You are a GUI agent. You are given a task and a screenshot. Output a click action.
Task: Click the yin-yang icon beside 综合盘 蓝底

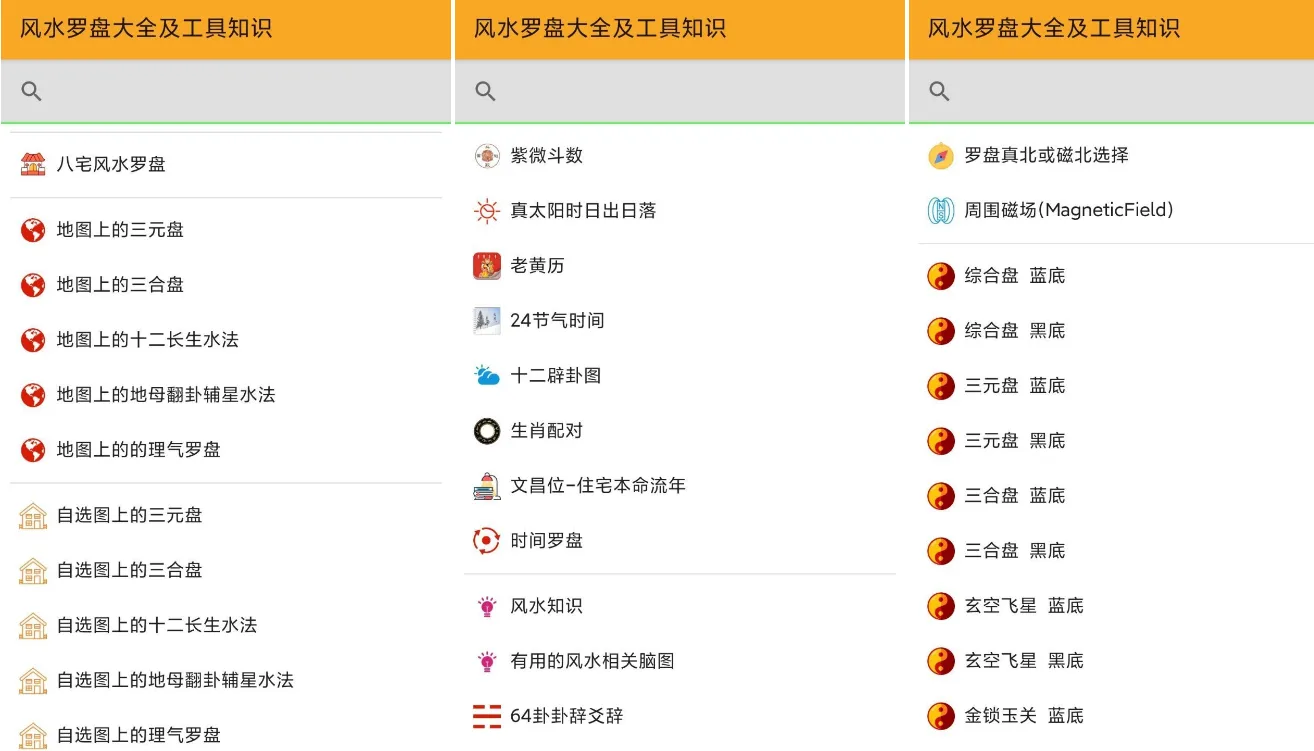point(941,276)
